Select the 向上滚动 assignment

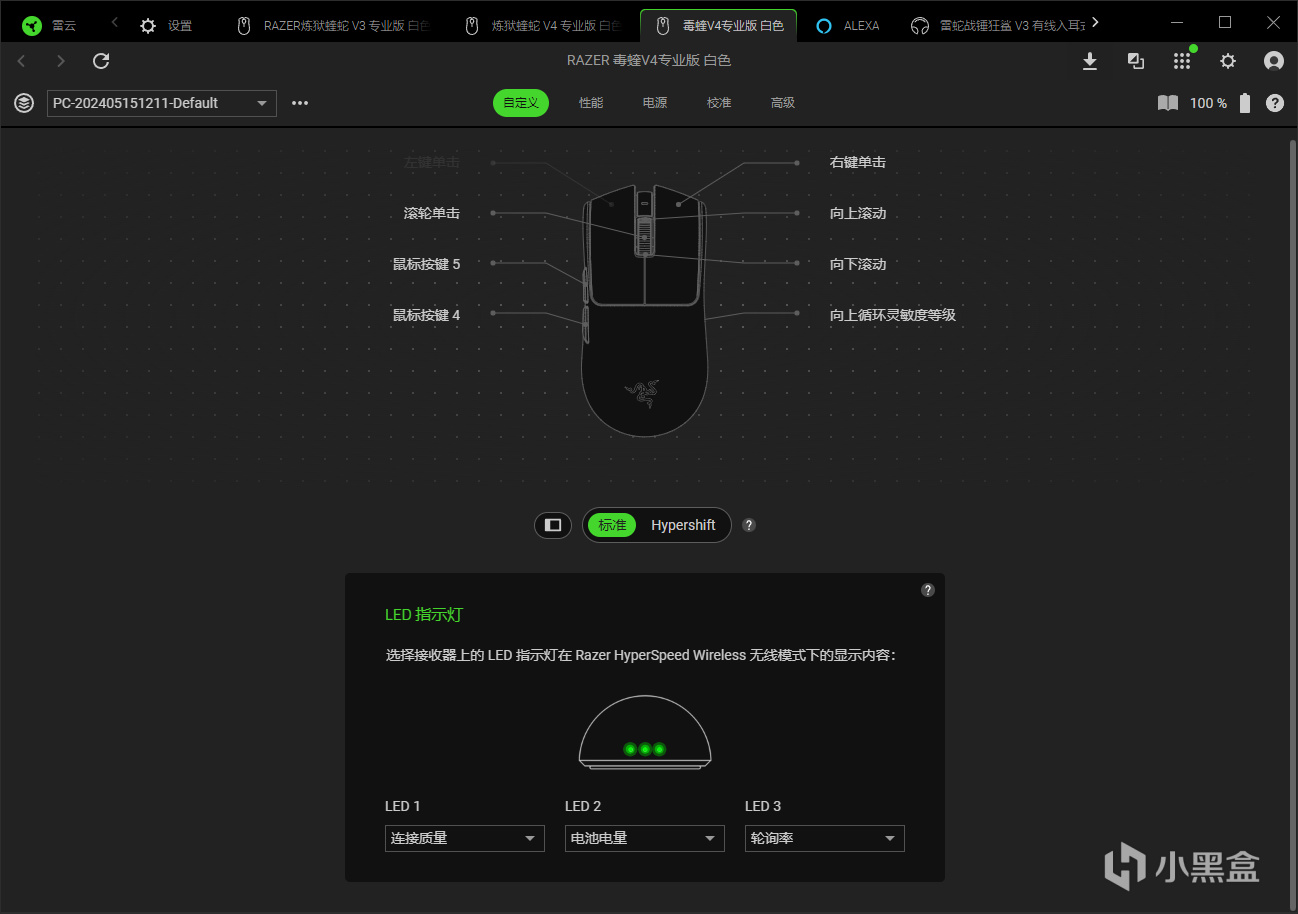click(x=858, y=213)
